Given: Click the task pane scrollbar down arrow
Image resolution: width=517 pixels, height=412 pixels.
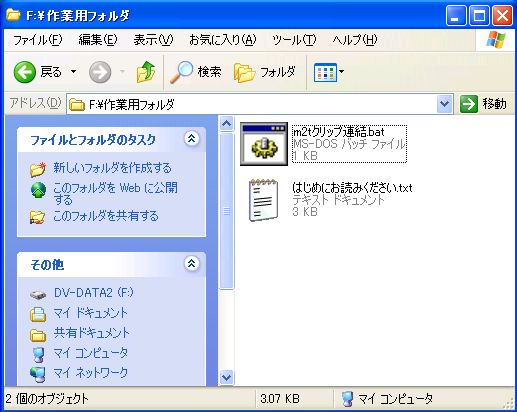Looking at the screenshot, I should pyautogui.click(x=226, y=377).
